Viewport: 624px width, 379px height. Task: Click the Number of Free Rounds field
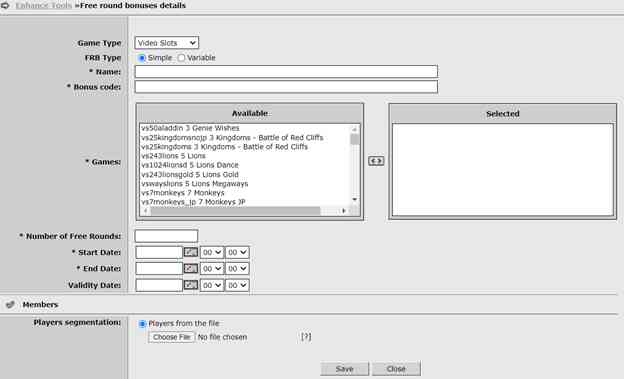tap(166, 236)
